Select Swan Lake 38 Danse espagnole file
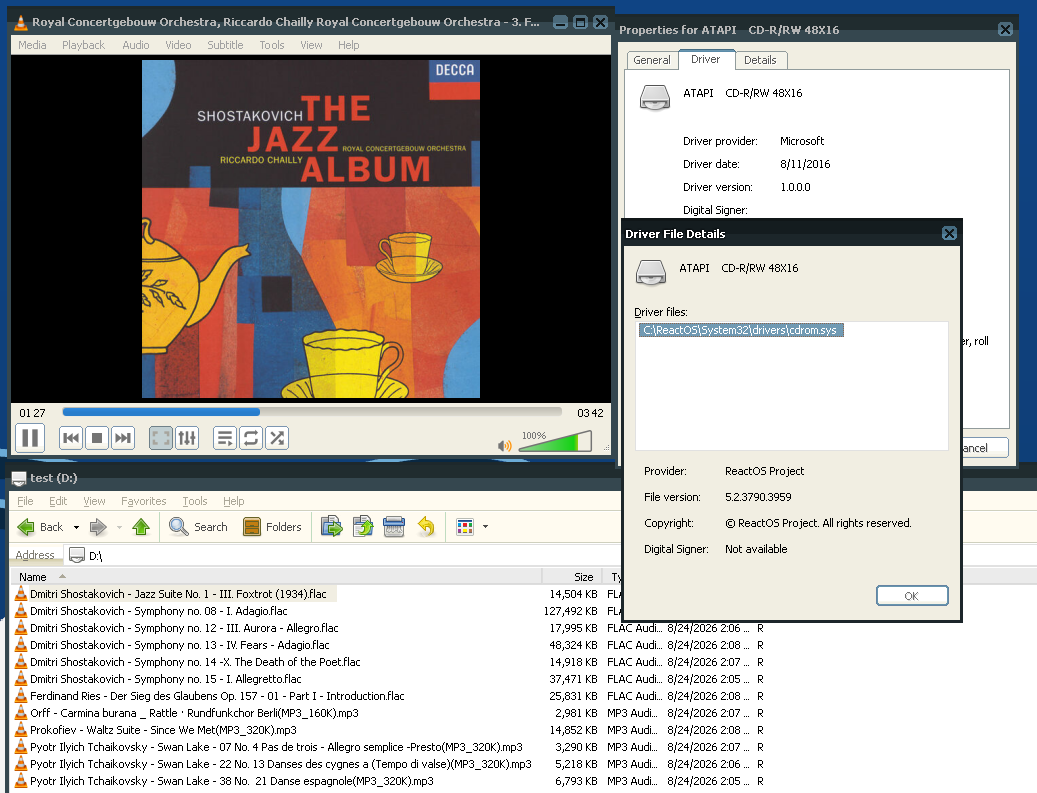Image resolution: width=1037 pixels, height=793 pixels. [231, 782]
